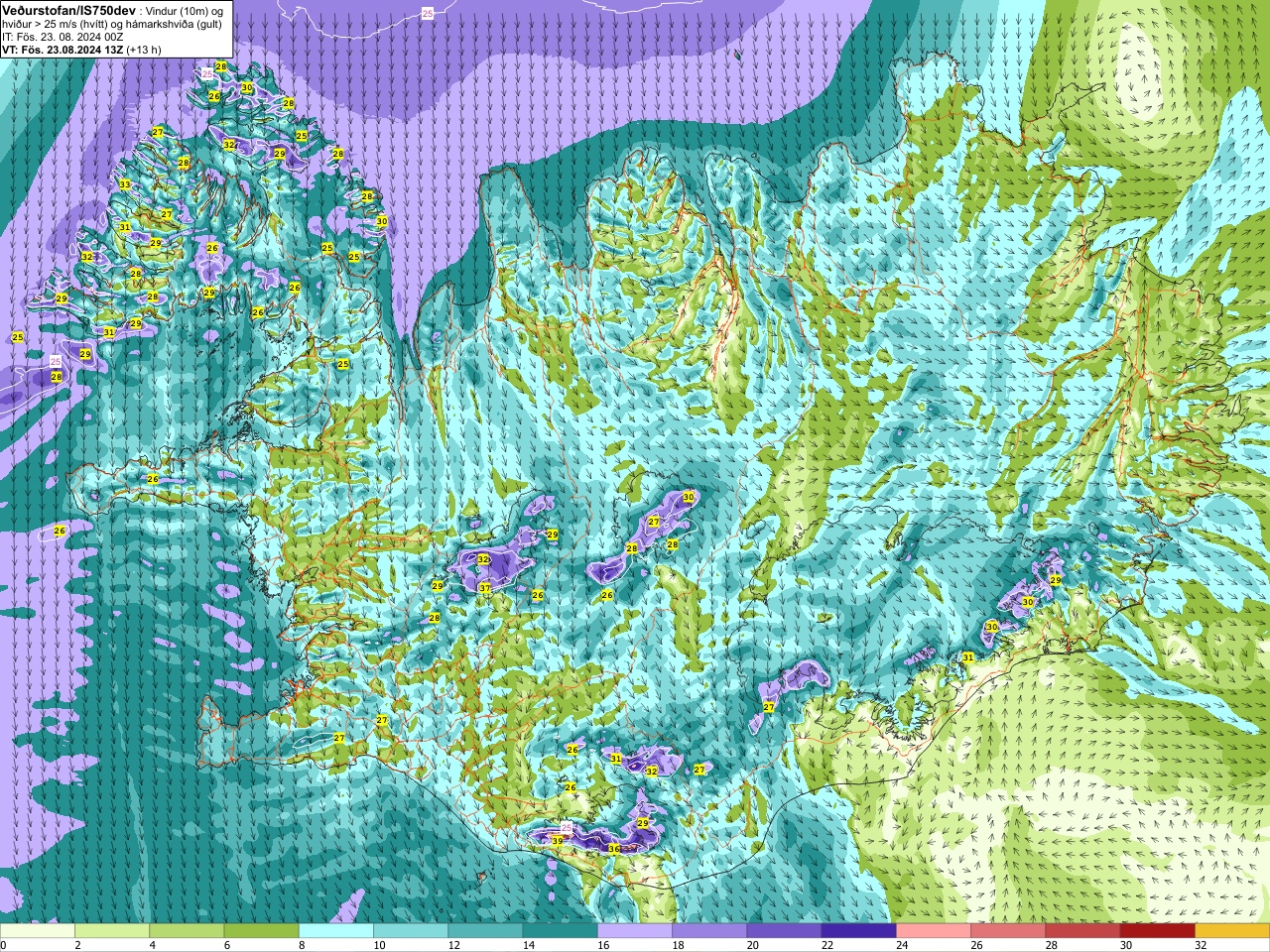Select the turquoise 10–12 legend swatch
Screen dimensions: 1270x952
(x=411, y=931)
